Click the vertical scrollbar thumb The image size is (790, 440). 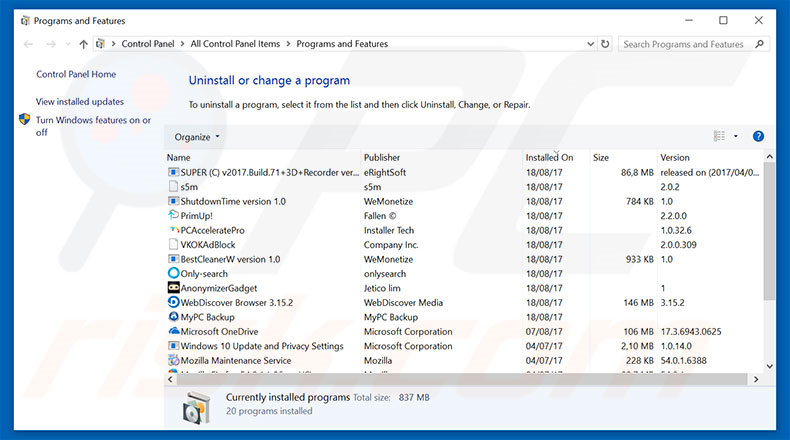point(769,231)
